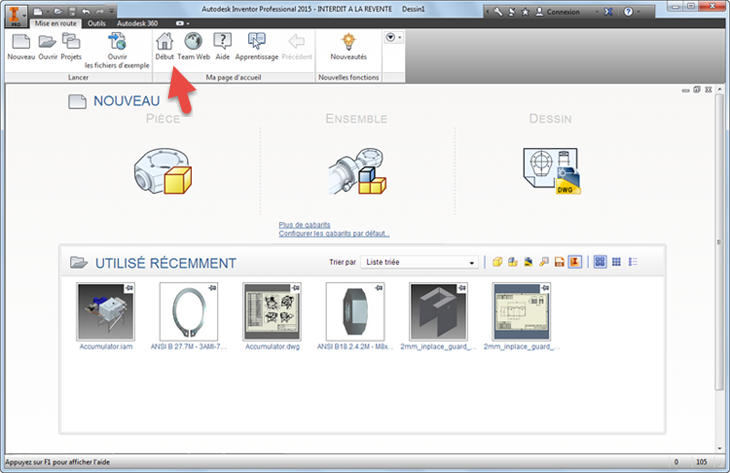Toggle the orange file-type filter icon
Image resolution: width=730 pixels, height=473 pixels.
pos(559,262)
